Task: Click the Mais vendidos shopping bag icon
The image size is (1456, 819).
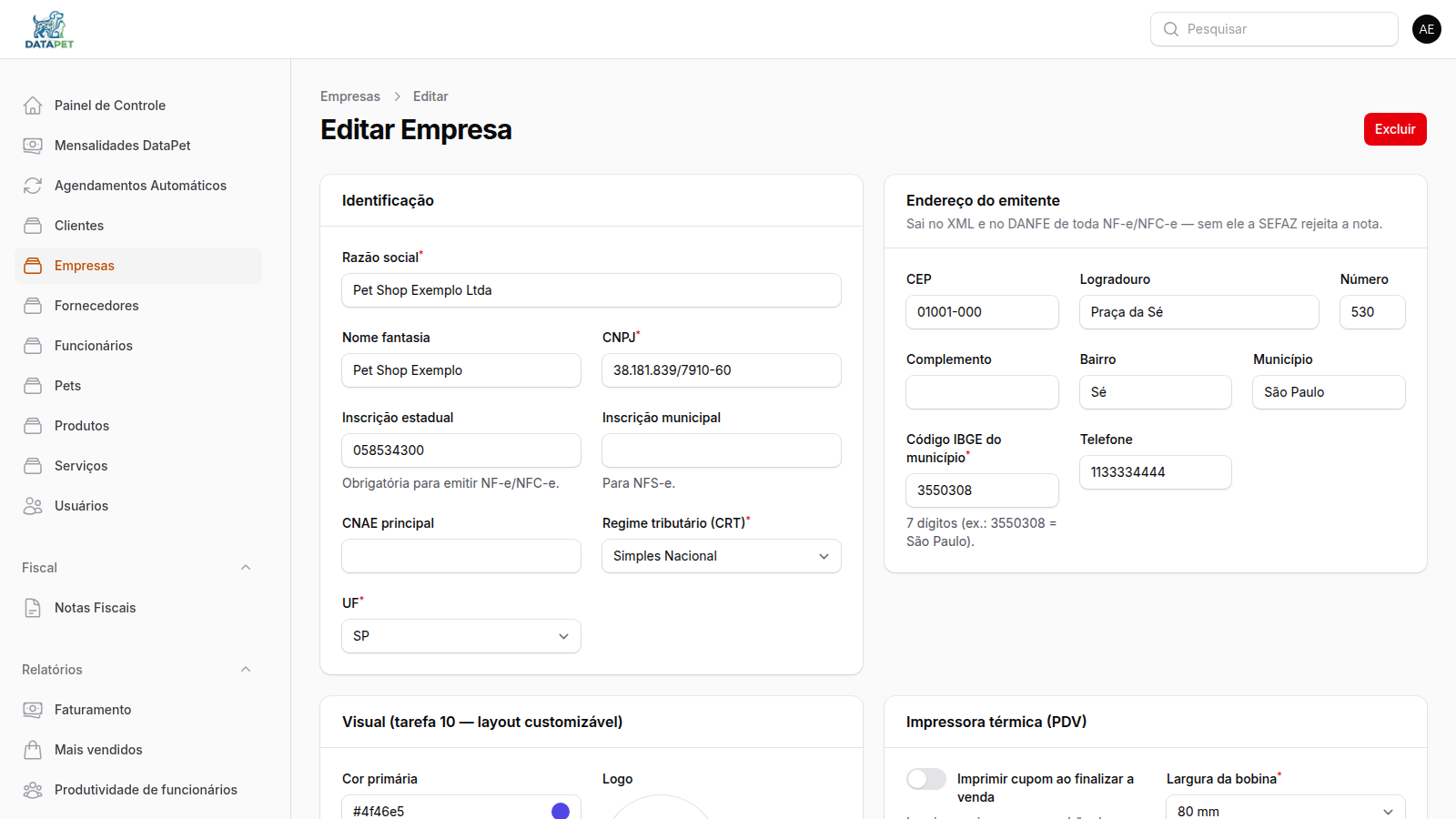Action: (x=33, y=750)
